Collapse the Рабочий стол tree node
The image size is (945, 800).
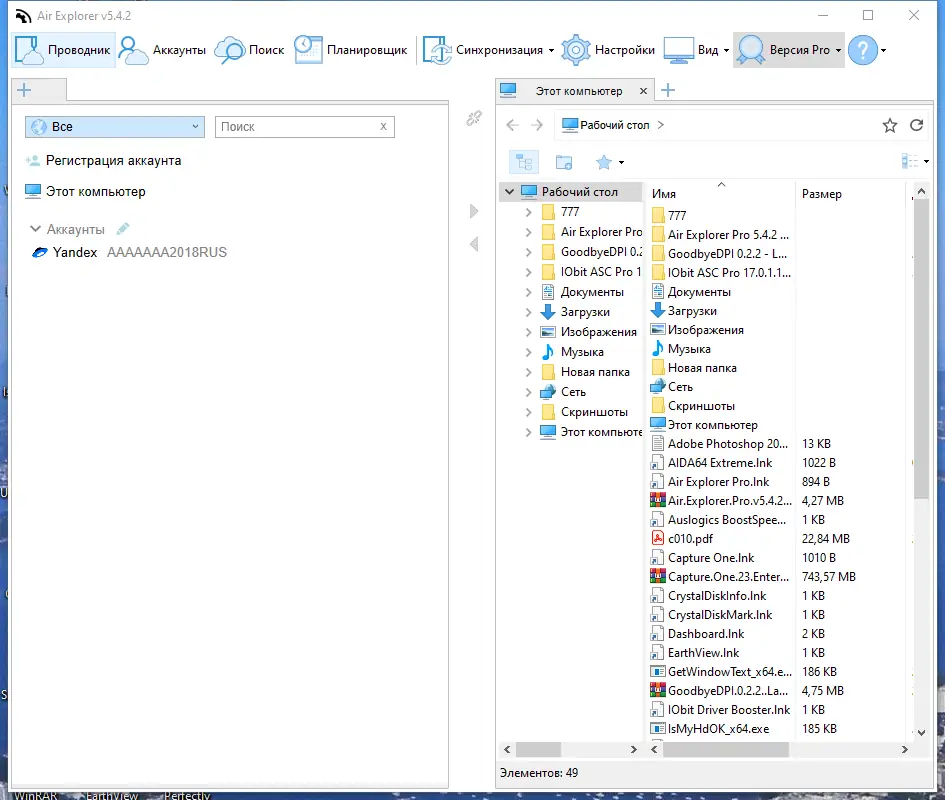click(509, 192)
